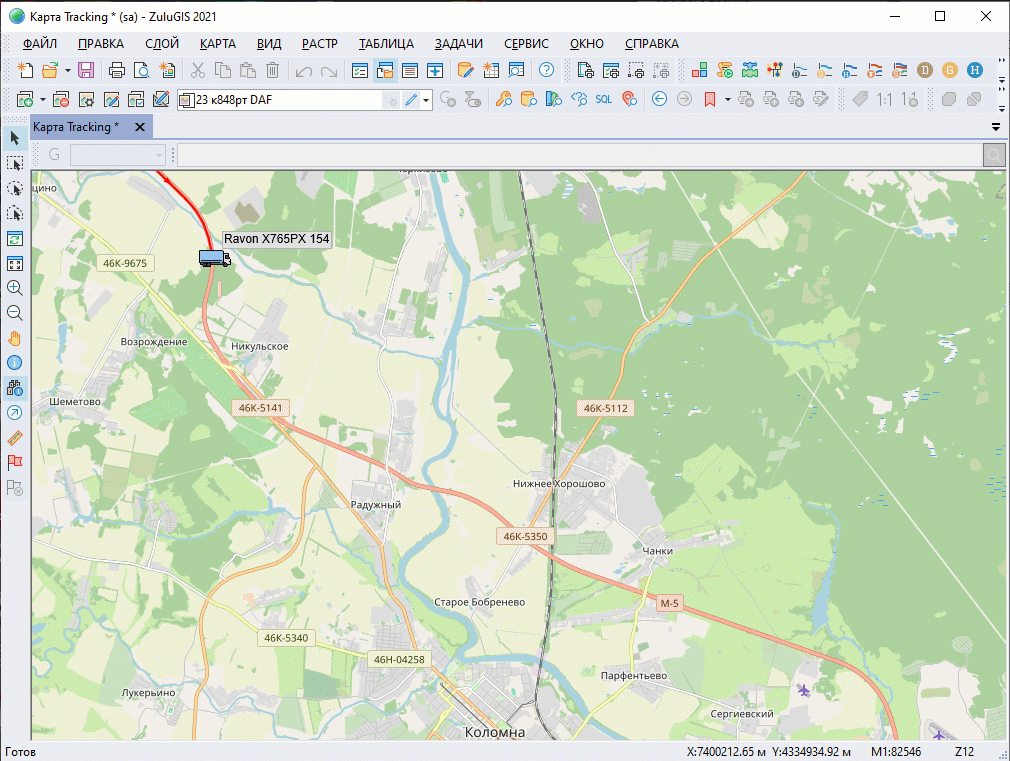Select the Zoom In magnifier tool
This screenshot has width=1010, height=761.
[x=15, y=288]
